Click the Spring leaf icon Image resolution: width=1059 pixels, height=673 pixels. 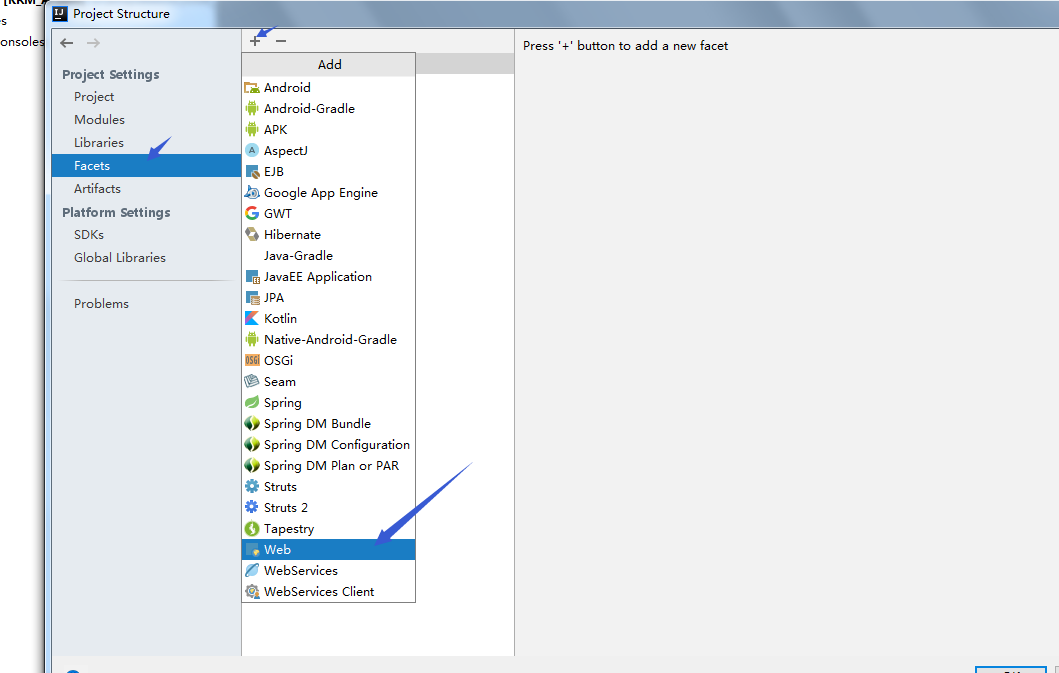pyautogui.click(x=252, y=403)
